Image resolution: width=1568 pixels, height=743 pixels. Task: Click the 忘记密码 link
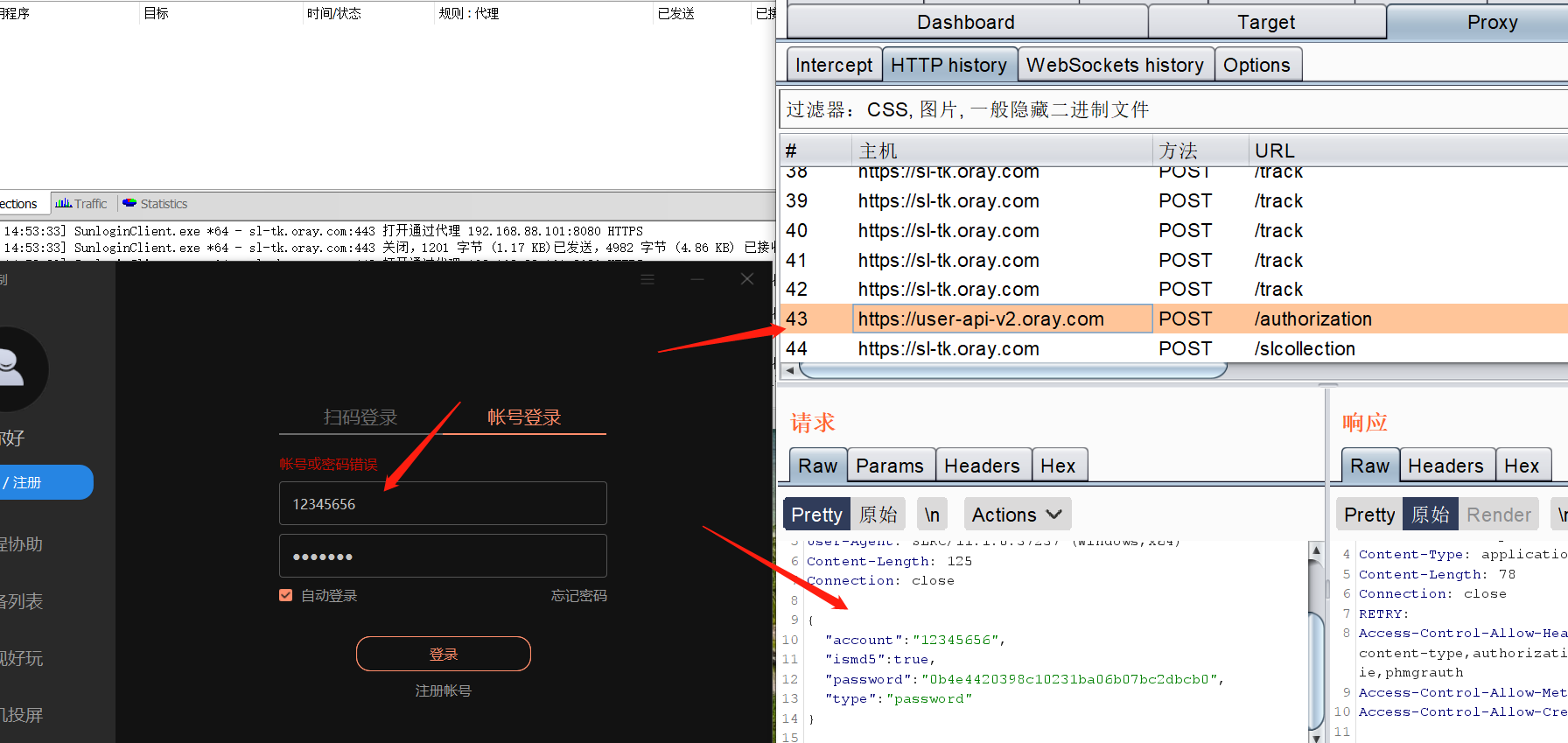point(578,595)
